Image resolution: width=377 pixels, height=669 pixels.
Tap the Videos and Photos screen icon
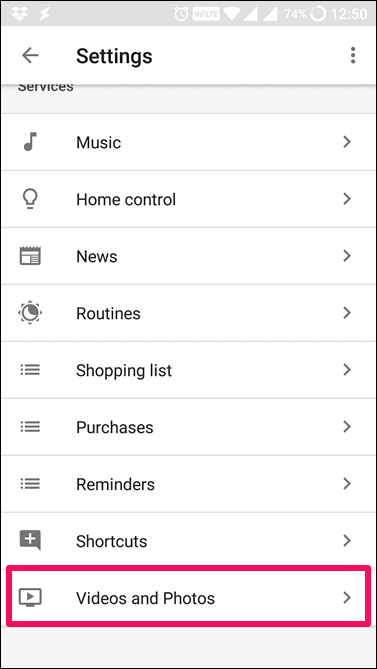[30, 597]
